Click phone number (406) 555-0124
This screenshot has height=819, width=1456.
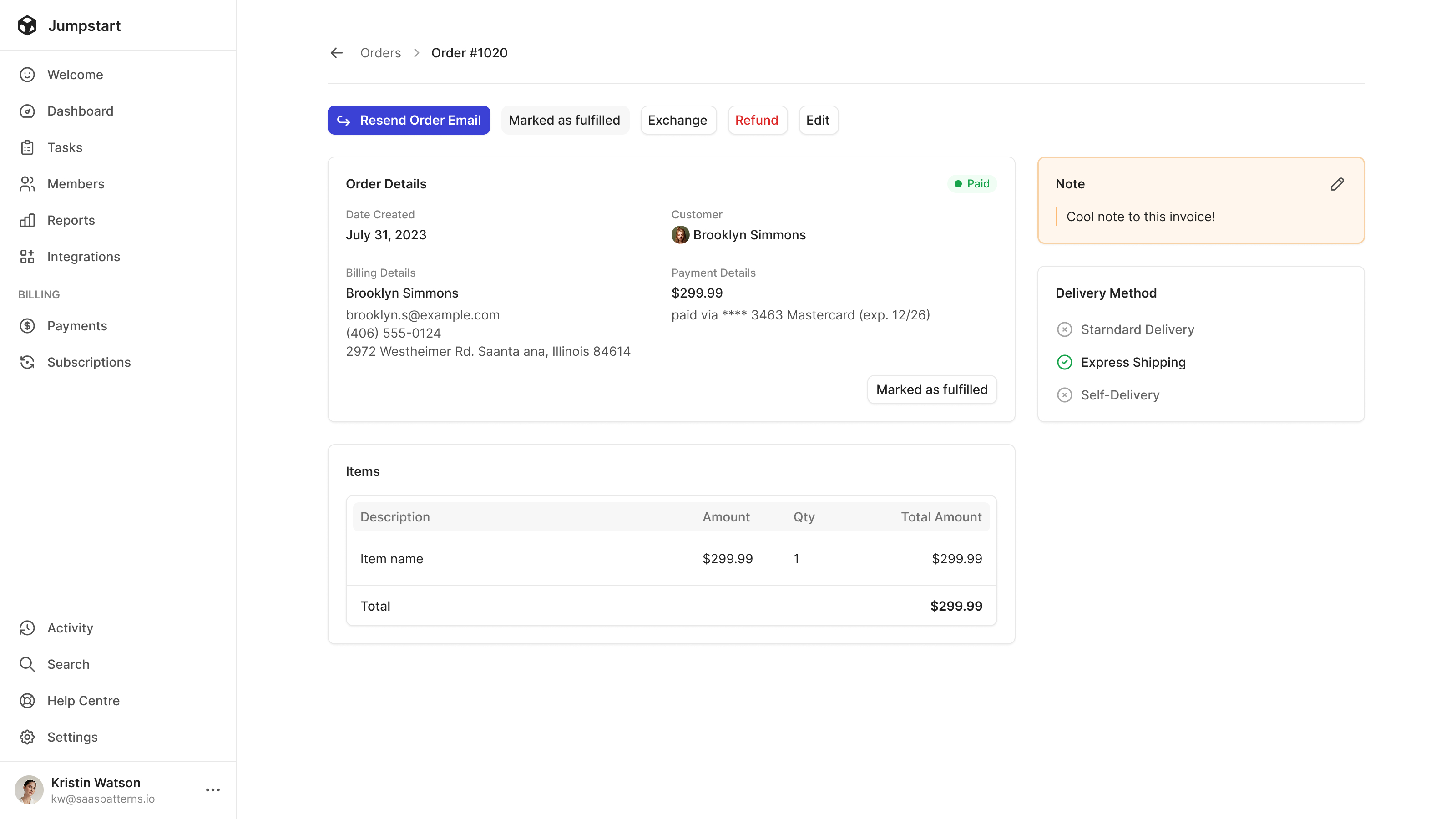coord(393,334)
